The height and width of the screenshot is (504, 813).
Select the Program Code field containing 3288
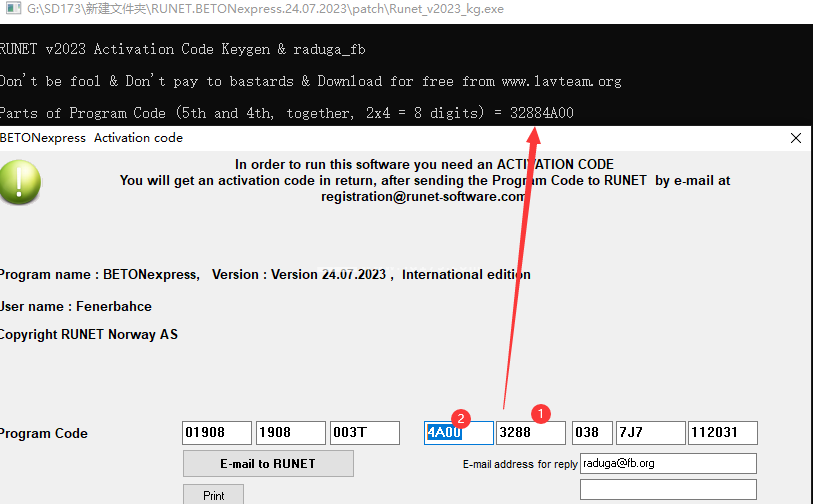pos(530,433)
